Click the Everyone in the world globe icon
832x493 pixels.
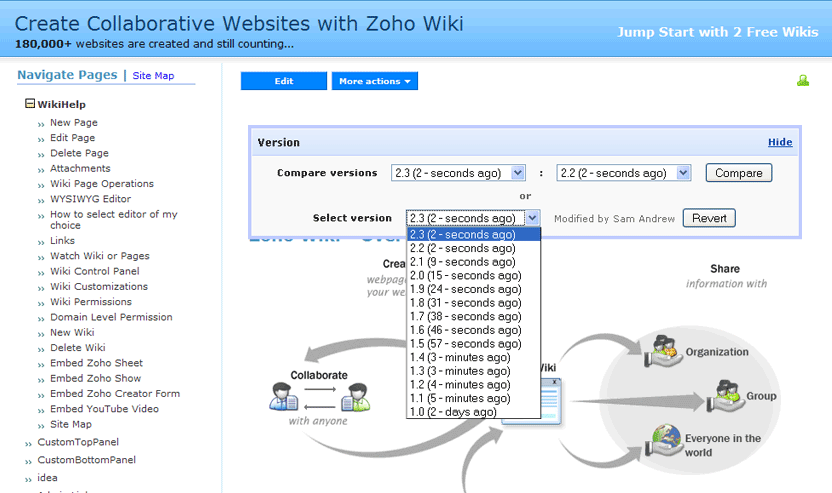(x=663, y=440)
